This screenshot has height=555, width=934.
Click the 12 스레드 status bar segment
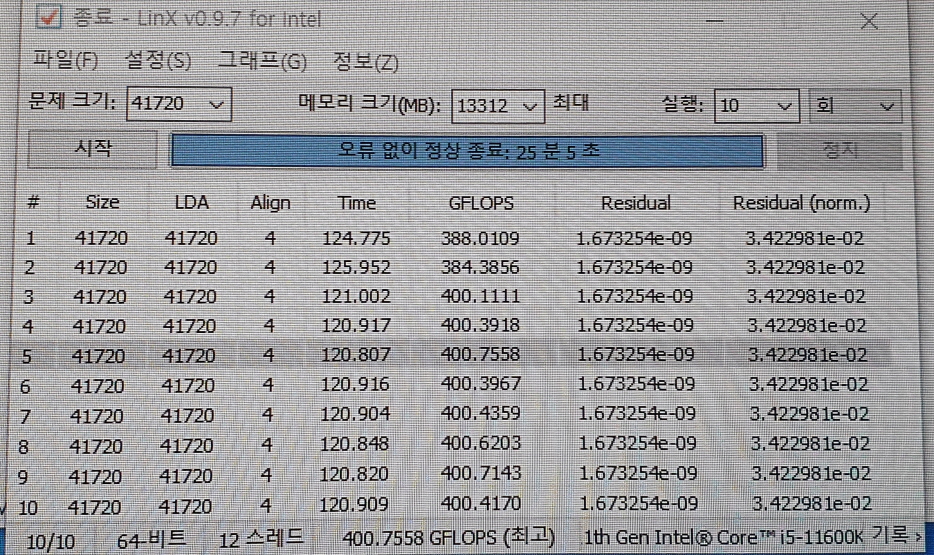click(261, 537)
